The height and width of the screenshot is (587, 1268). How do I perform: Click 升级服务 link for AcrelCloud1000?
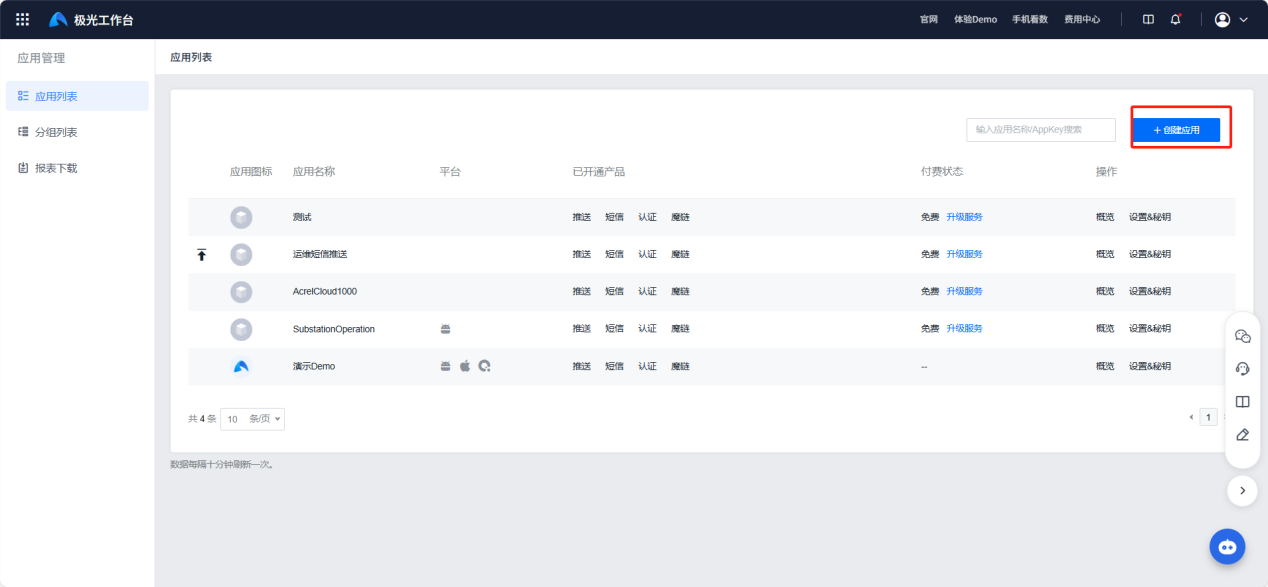pyautogui.click(x=964, y=291)
